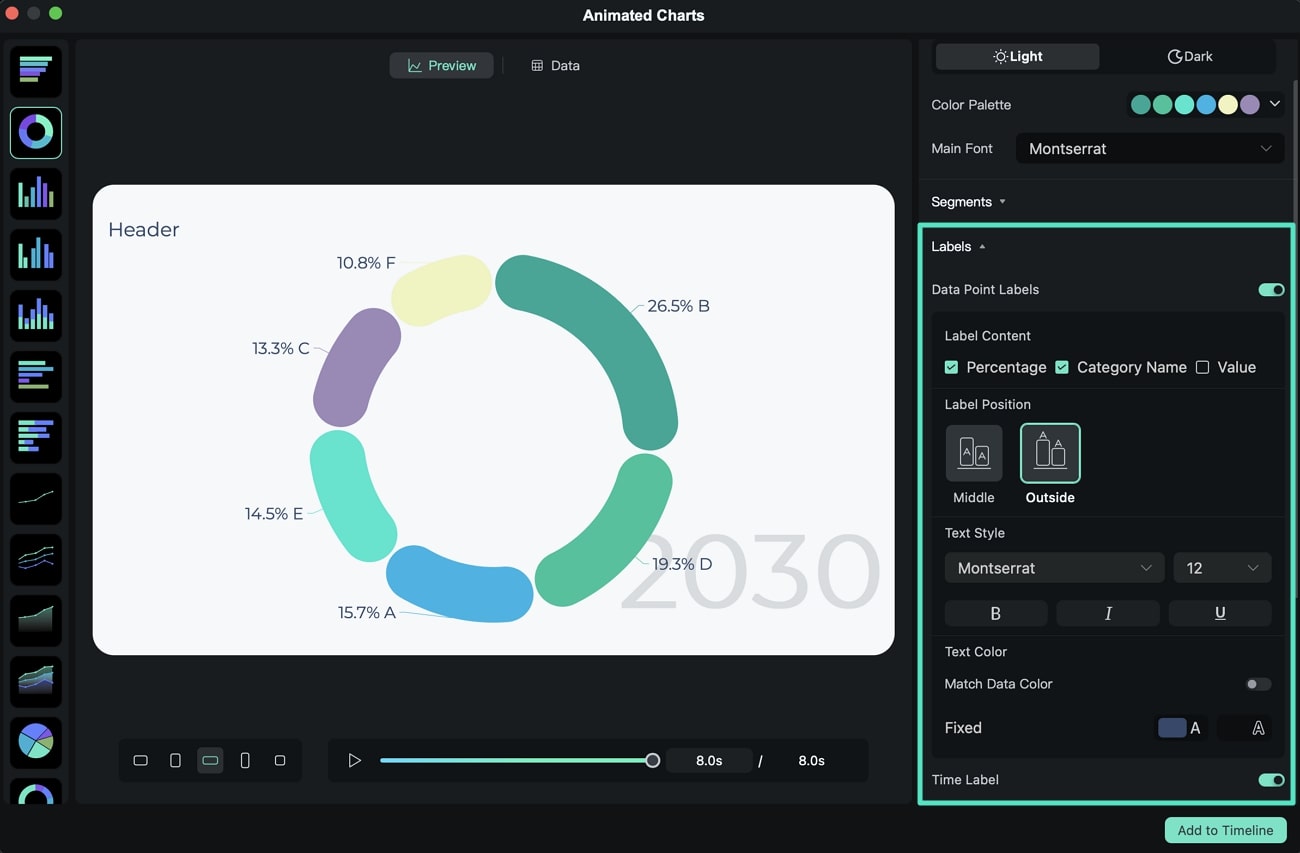Pick the pie chart template
Screen dimensions: 1300x853
click(x=36, y=742)
